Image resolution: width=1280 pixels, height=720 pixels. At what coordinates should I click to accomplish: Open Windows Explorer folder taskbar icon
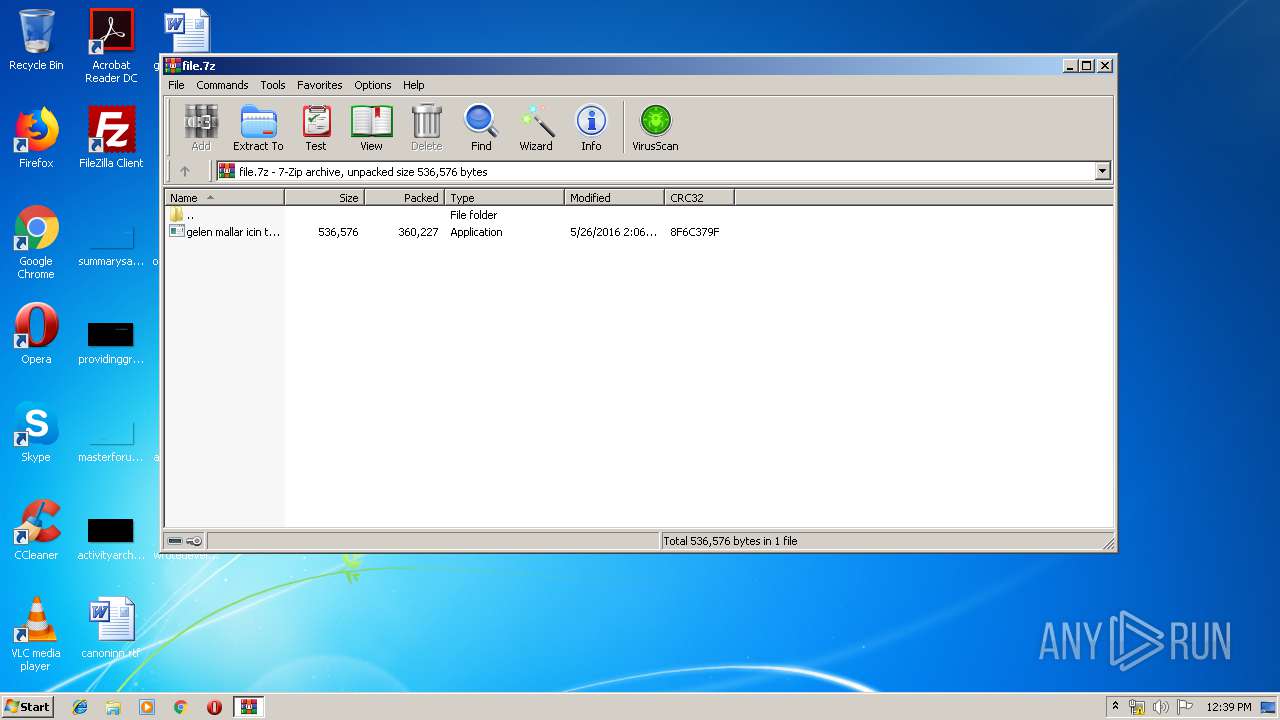[113, 707]
